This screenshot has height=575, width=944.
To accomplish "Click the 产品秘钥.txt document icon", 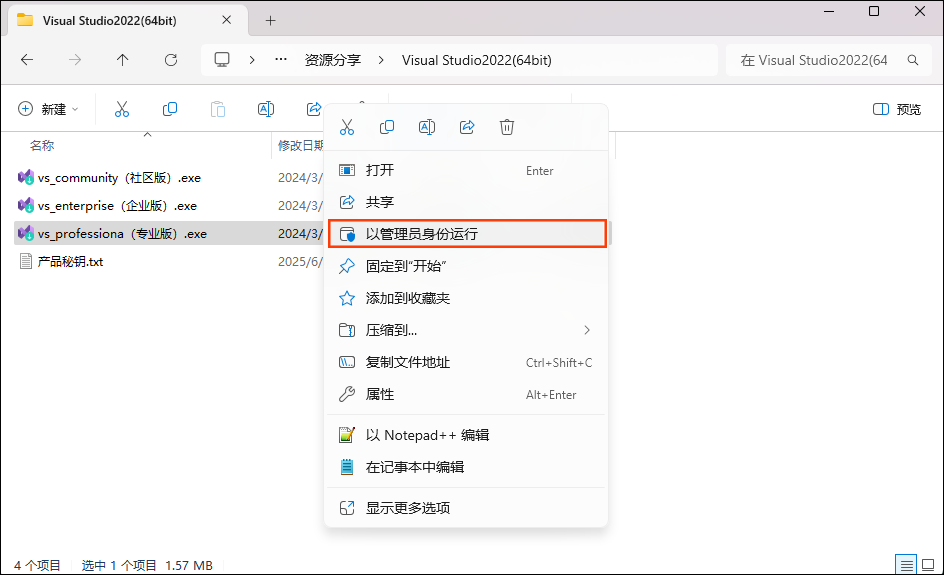I will pos(26,261).
